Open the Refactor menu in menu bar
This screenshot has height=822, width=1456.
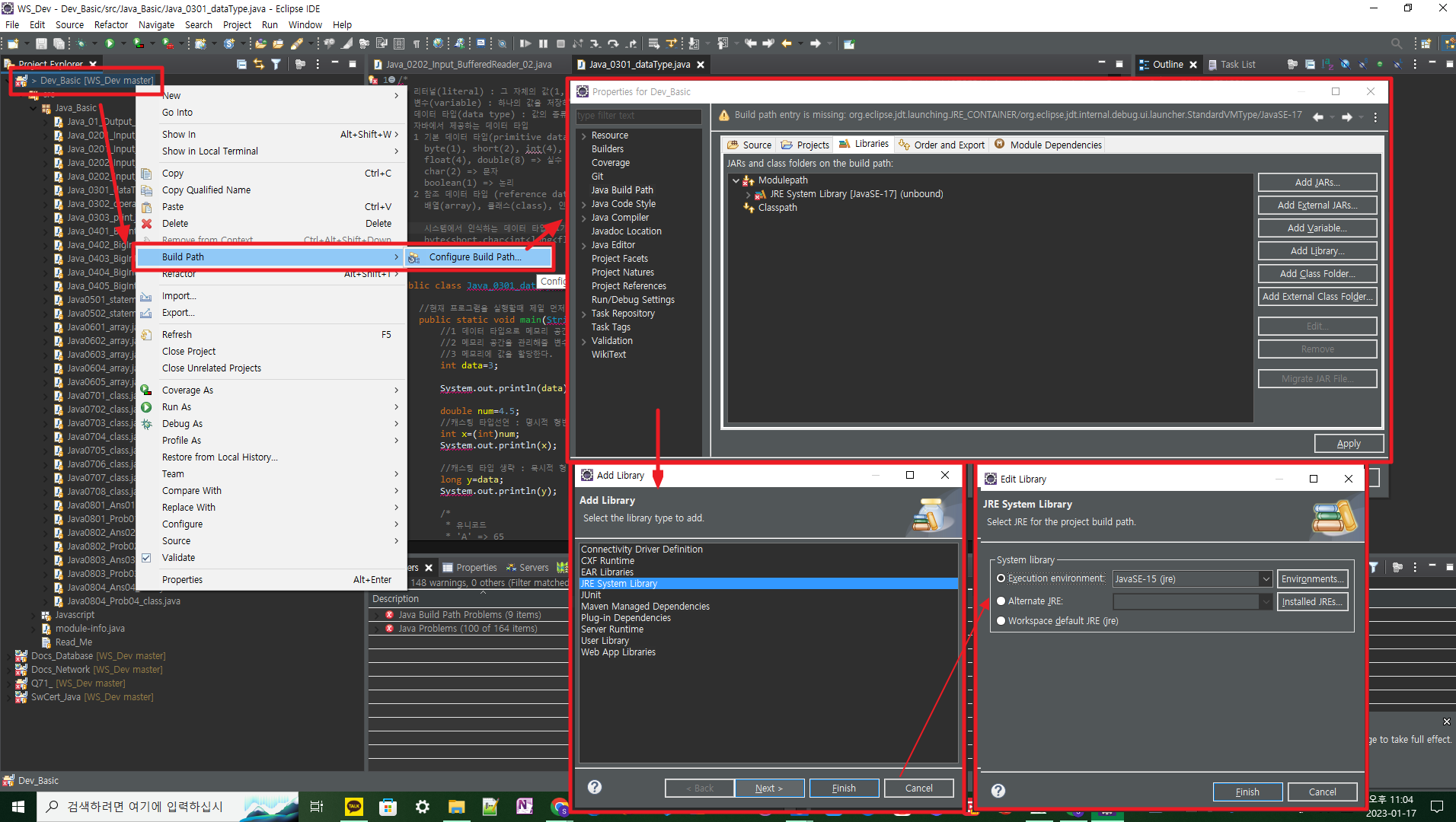click(x=111, y=24)
